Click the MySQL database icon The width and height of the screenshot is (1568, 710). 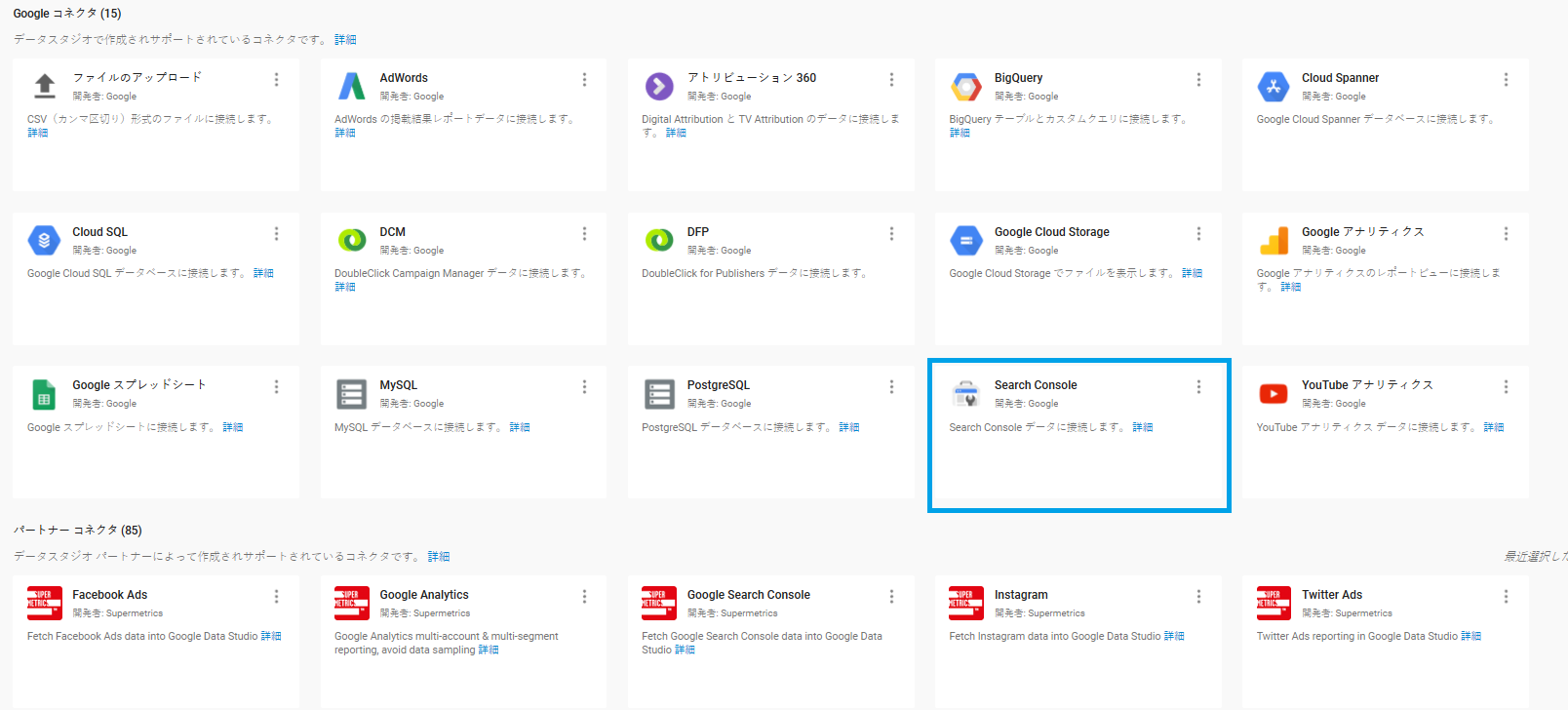click(x=352, y=394)
